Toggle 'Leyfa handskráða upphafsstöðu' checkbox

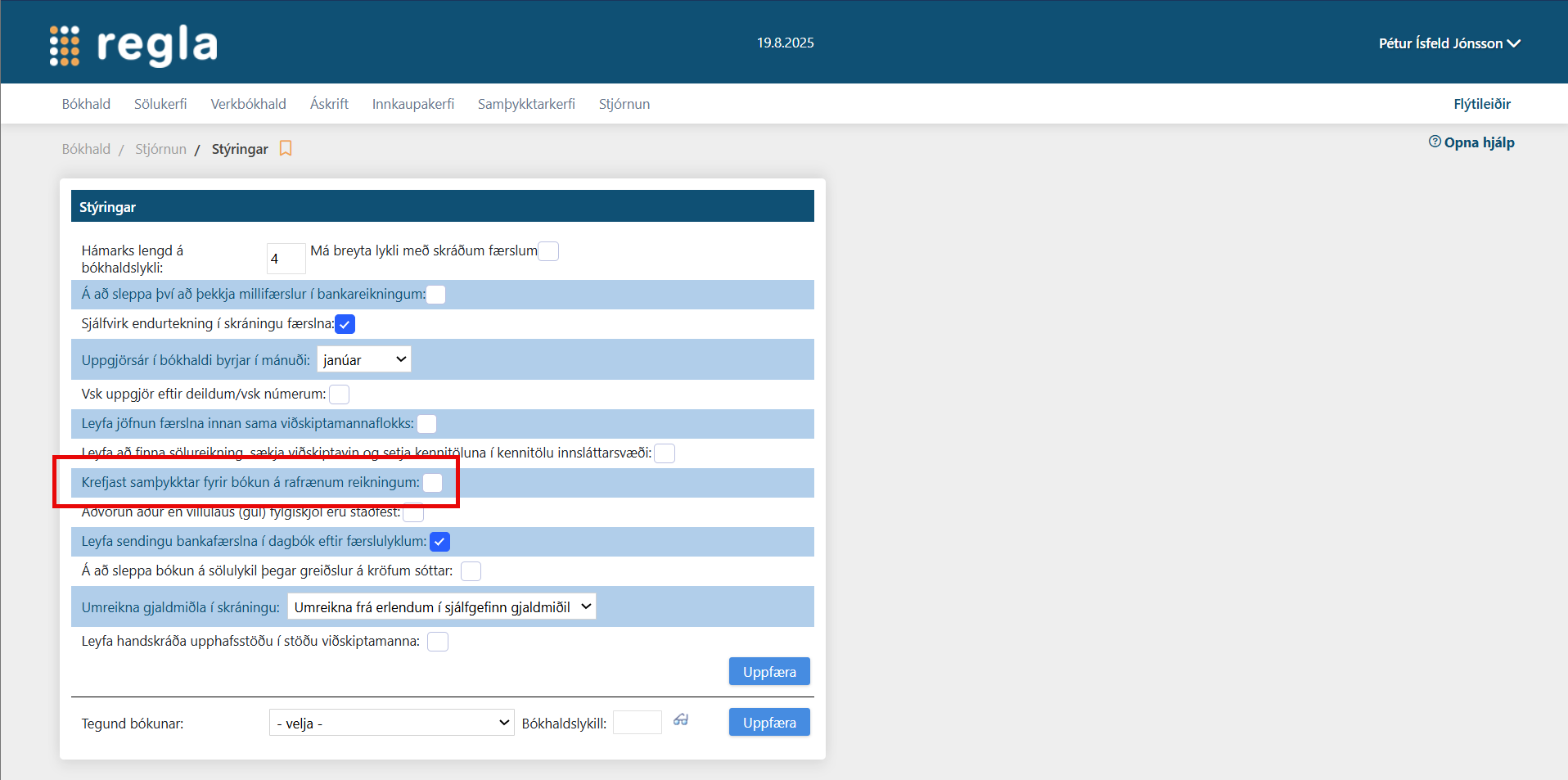pyautogui.click(x=438, y=642)
